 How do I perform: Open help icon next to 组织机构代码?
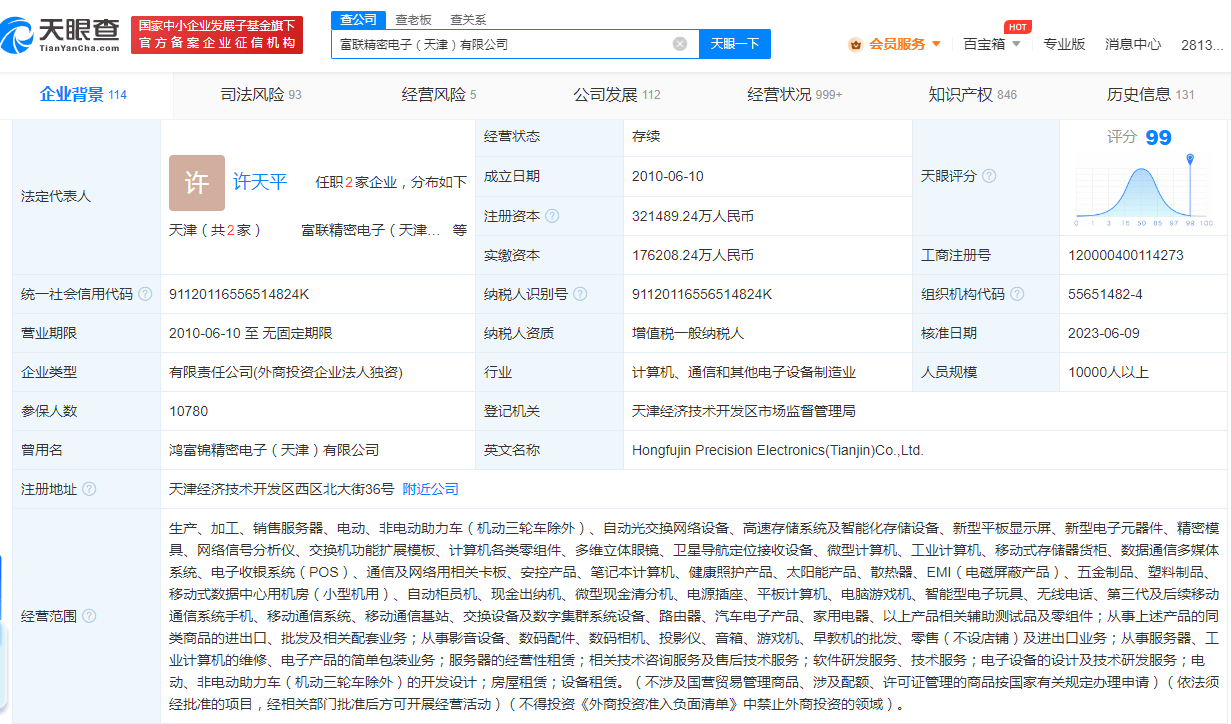pos(1017,294)
